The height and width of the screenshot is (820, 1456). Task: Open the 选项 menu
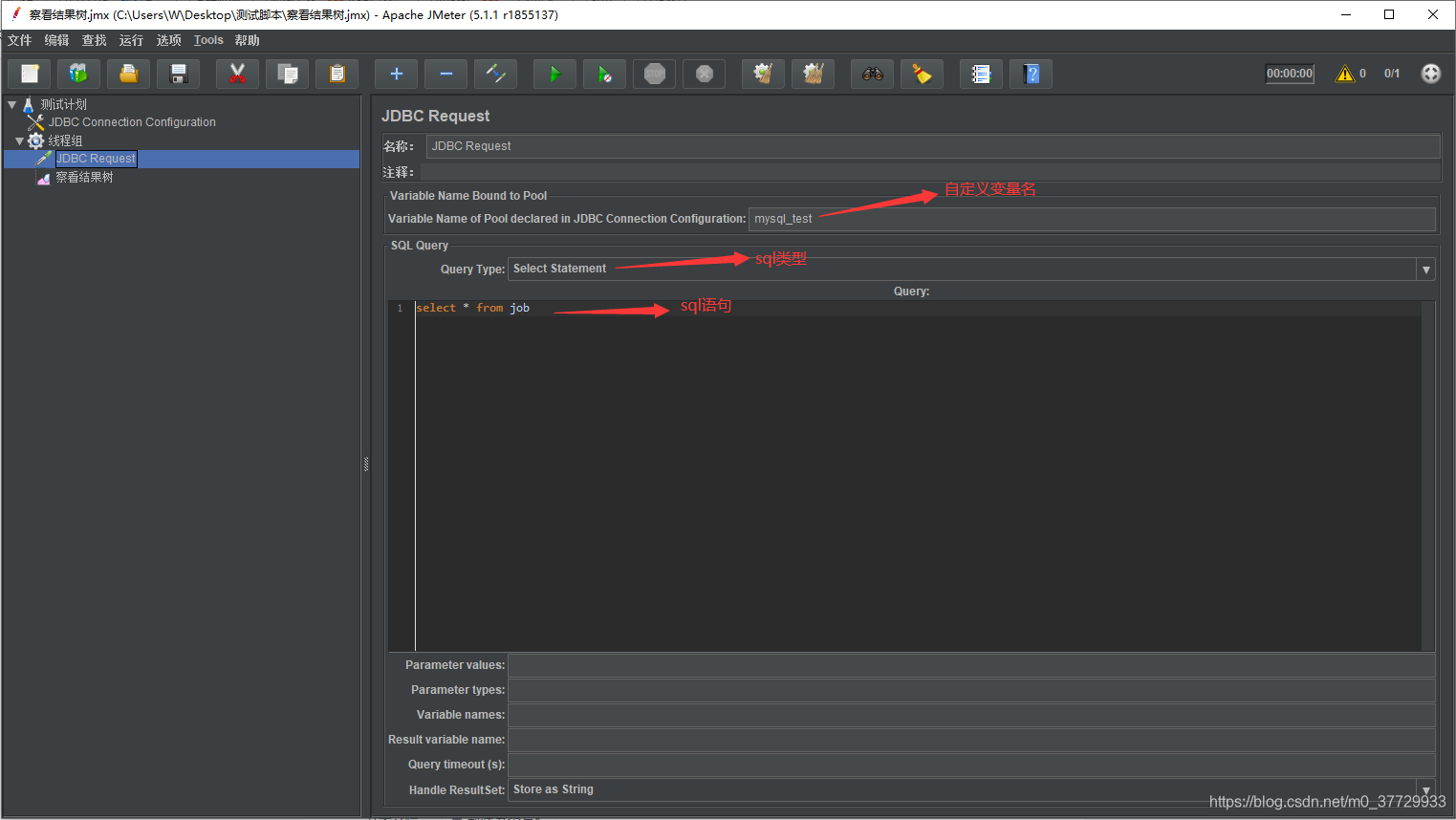[x=168, y=40]
